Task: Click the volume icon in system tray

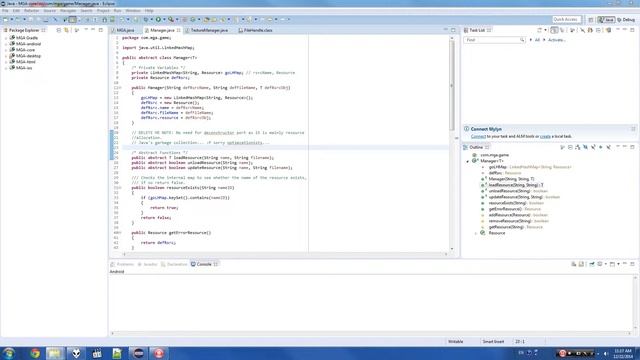Action: (606, 353)
